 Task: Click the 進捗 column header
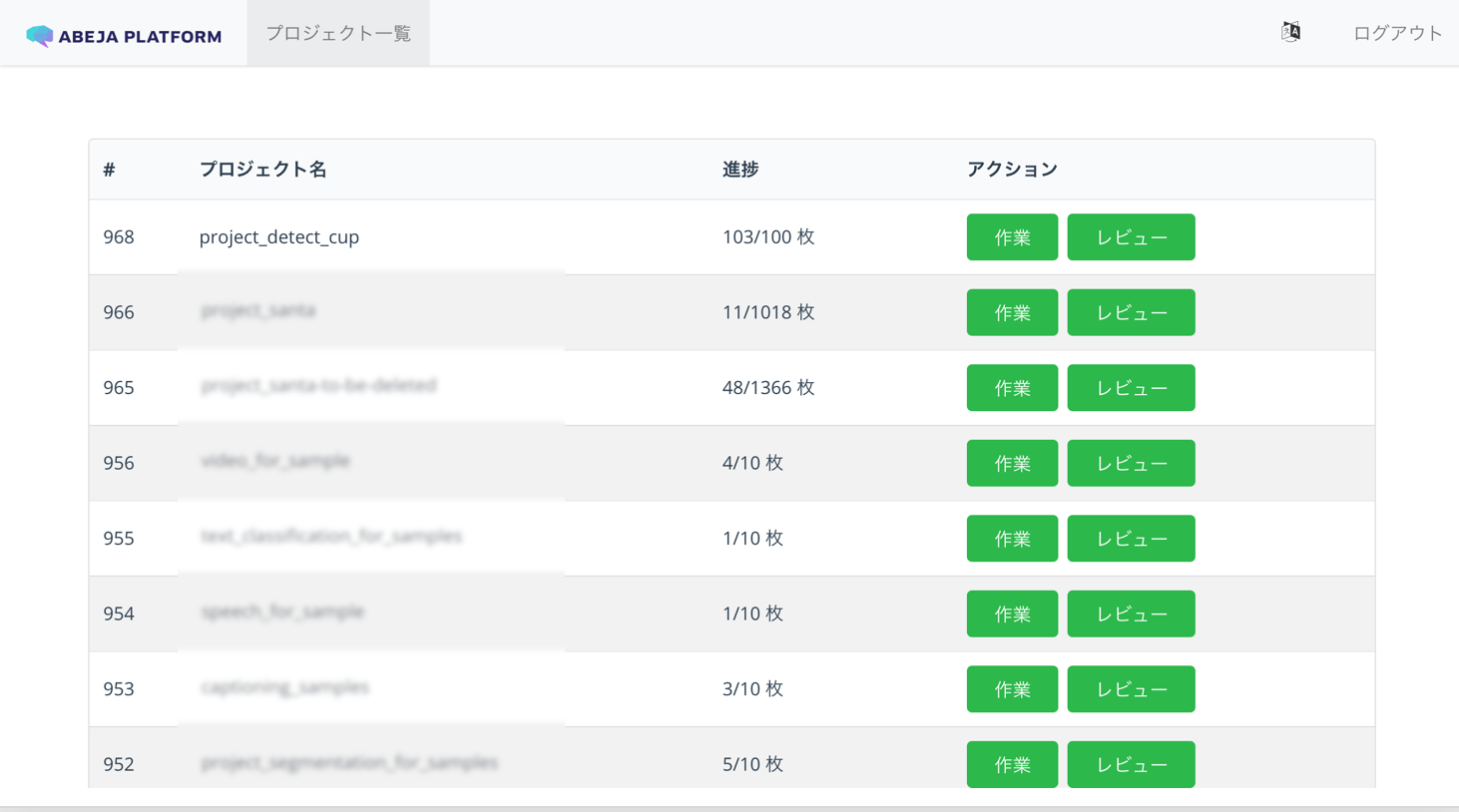pos(738,170)
